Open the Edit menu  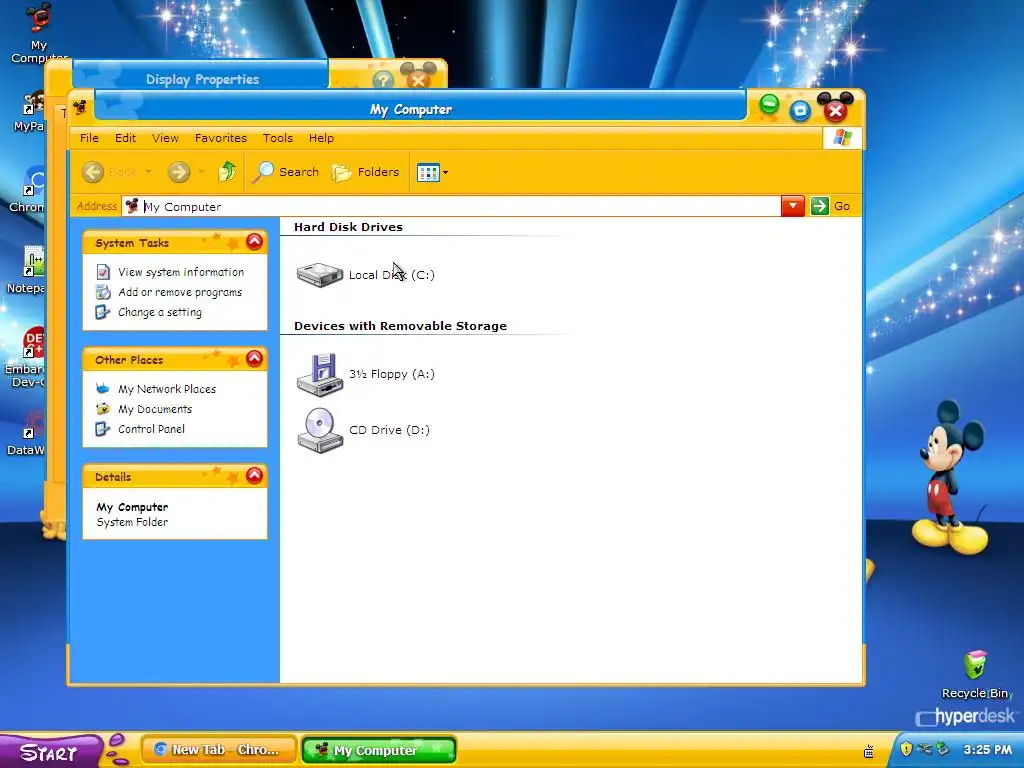pyautogui.click(x=125, y=138)
